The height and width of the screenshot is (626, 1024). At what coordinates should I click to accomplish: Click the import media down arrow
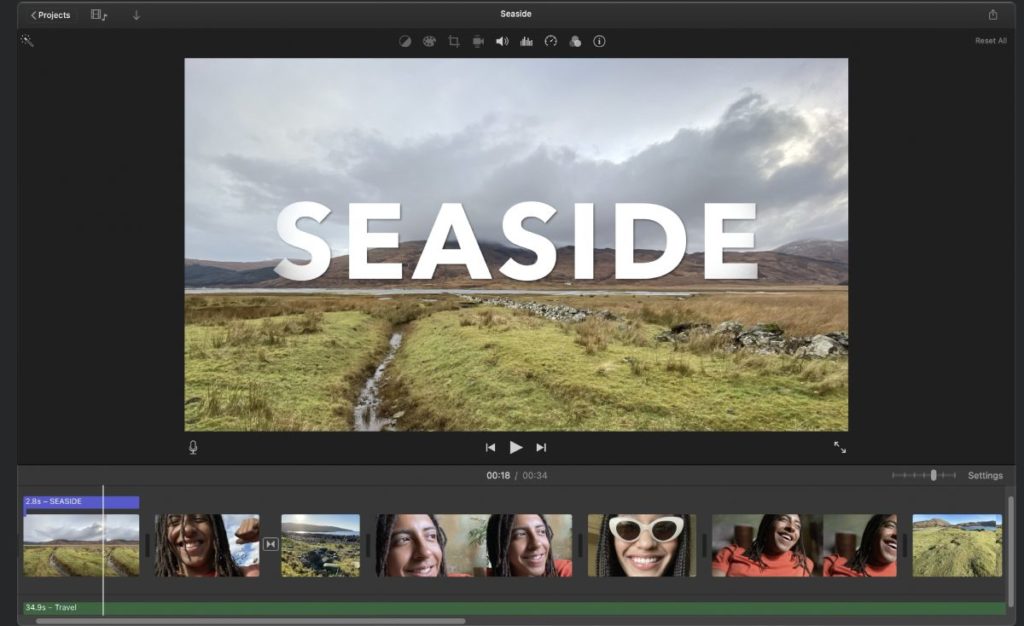136,15
